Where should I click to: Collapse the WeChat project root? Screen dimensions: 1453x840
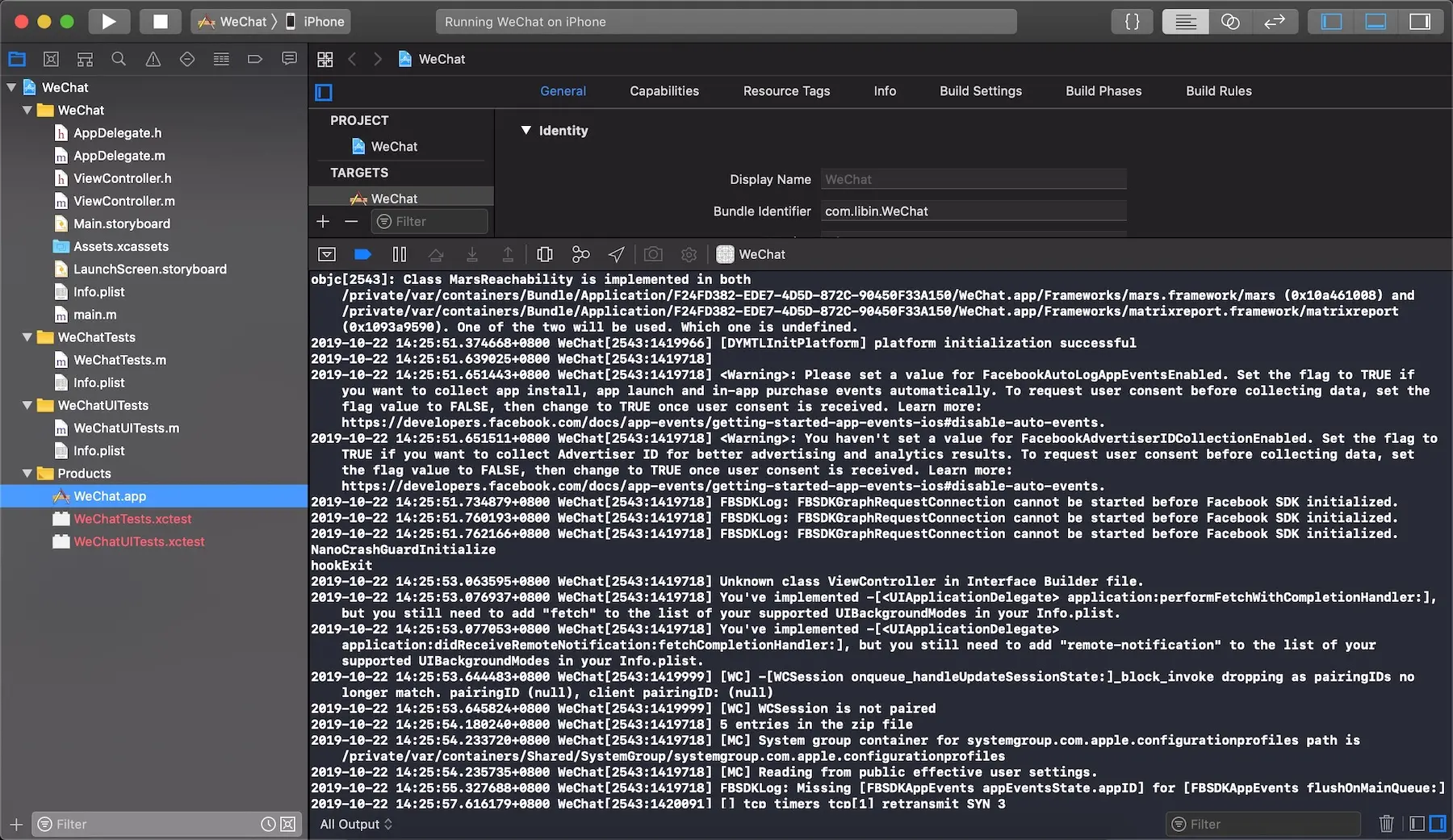point(11,87)
